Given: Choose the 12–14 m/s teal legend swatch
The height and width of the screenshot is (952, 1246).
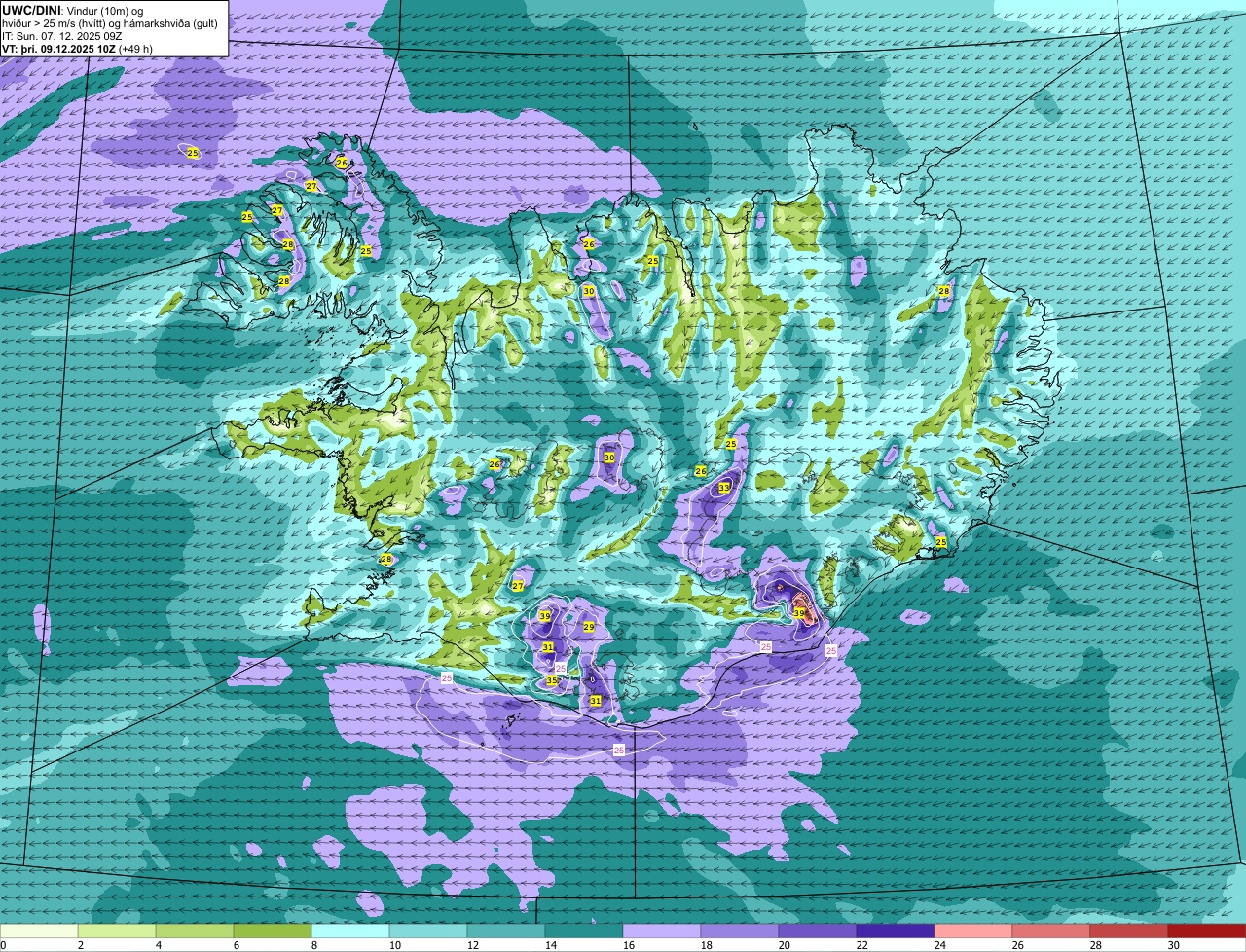Looking at the screenshot, I should click(506, 931).
